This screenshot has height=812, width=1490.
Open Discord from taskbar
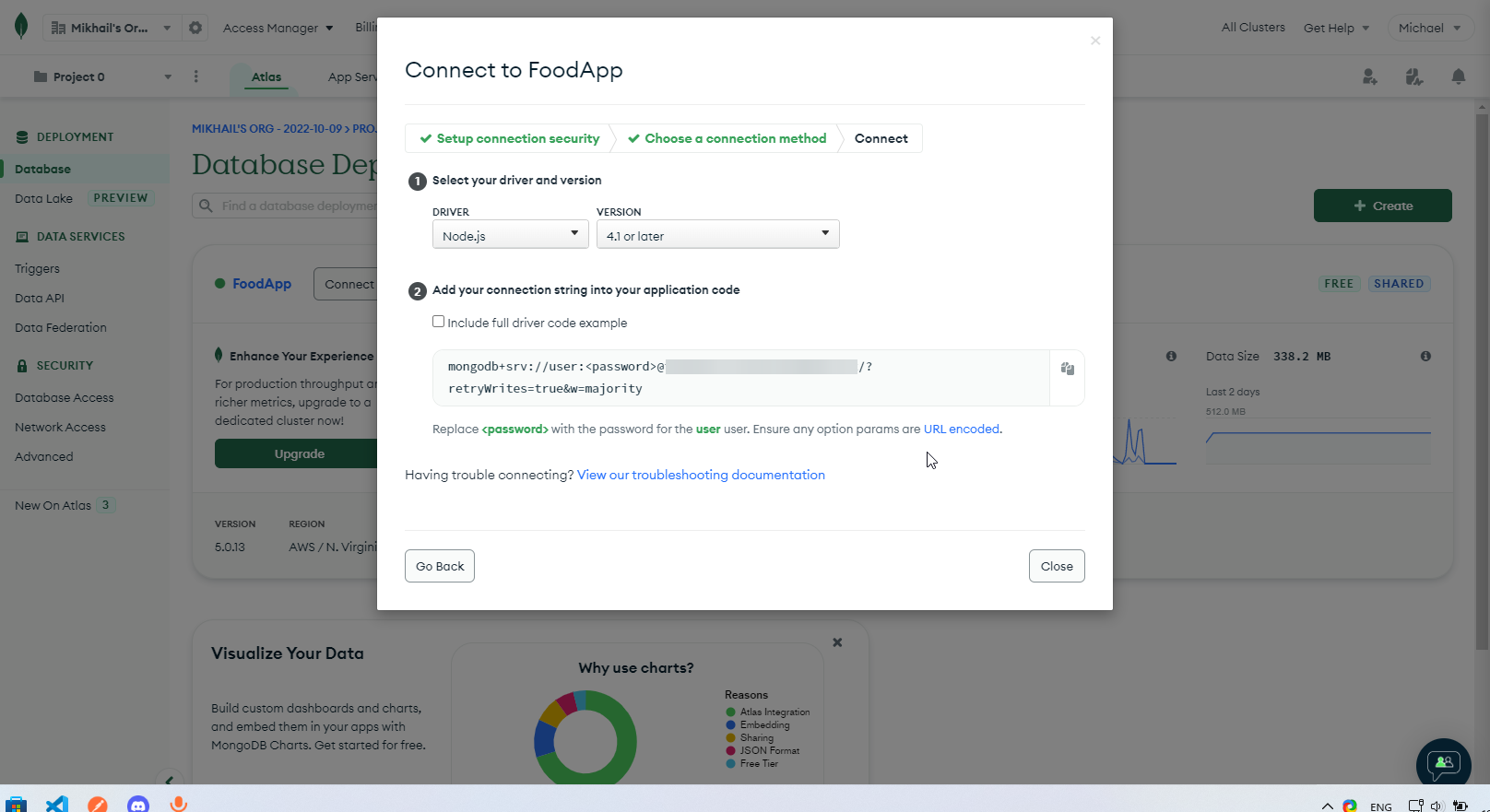pos(138,805)
